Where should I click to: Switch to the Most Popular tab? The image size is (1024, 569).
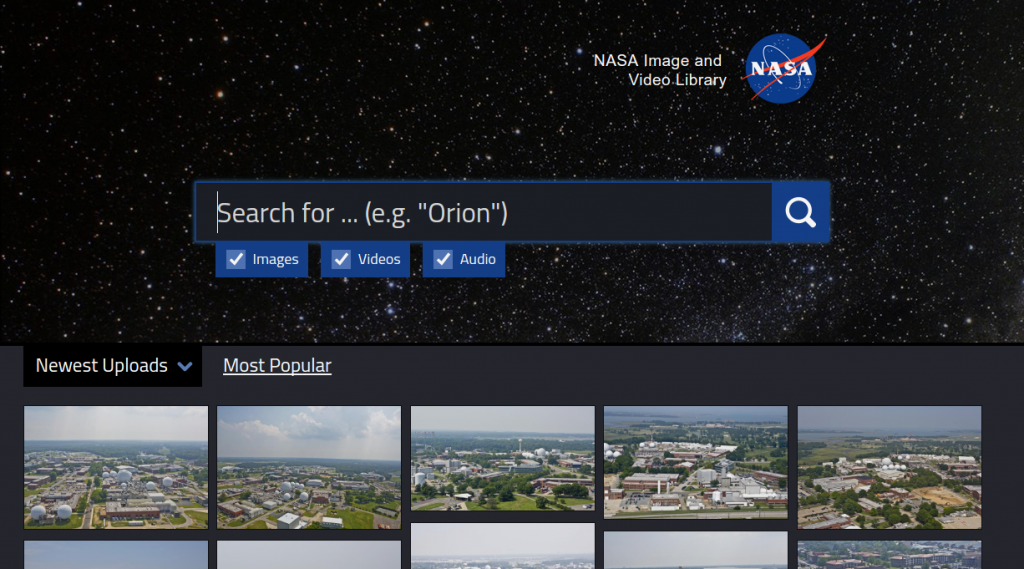click(x=277, y=366)
